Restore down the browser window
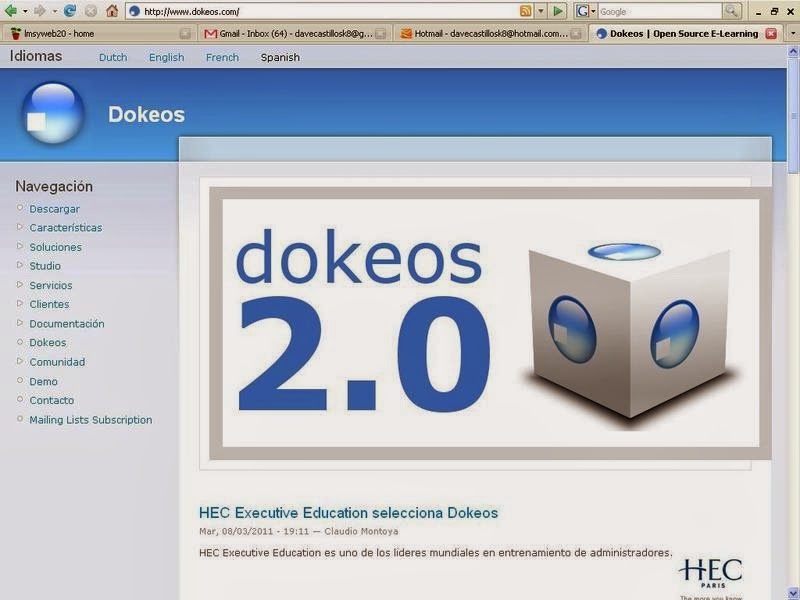Viewport: 800px width, 600px height. click(774, 11)
